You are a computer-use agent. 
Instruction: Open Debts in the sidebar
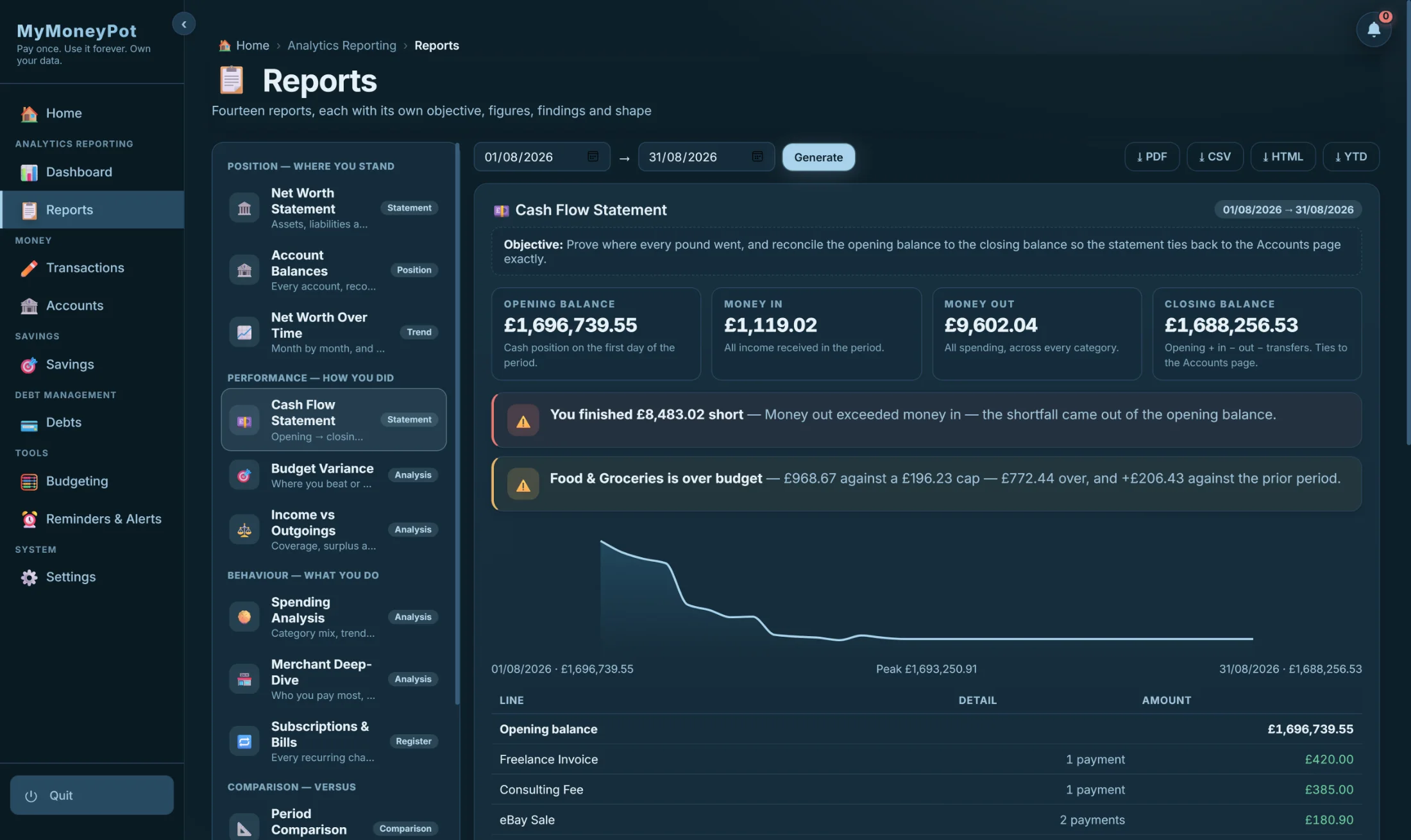point(92,423)
